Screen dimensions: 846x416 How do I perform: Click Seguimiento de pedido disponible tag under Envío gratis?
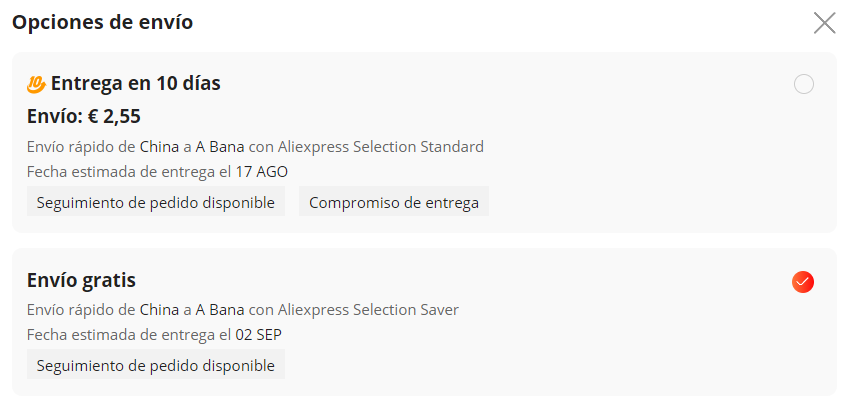tap(155, 365)
